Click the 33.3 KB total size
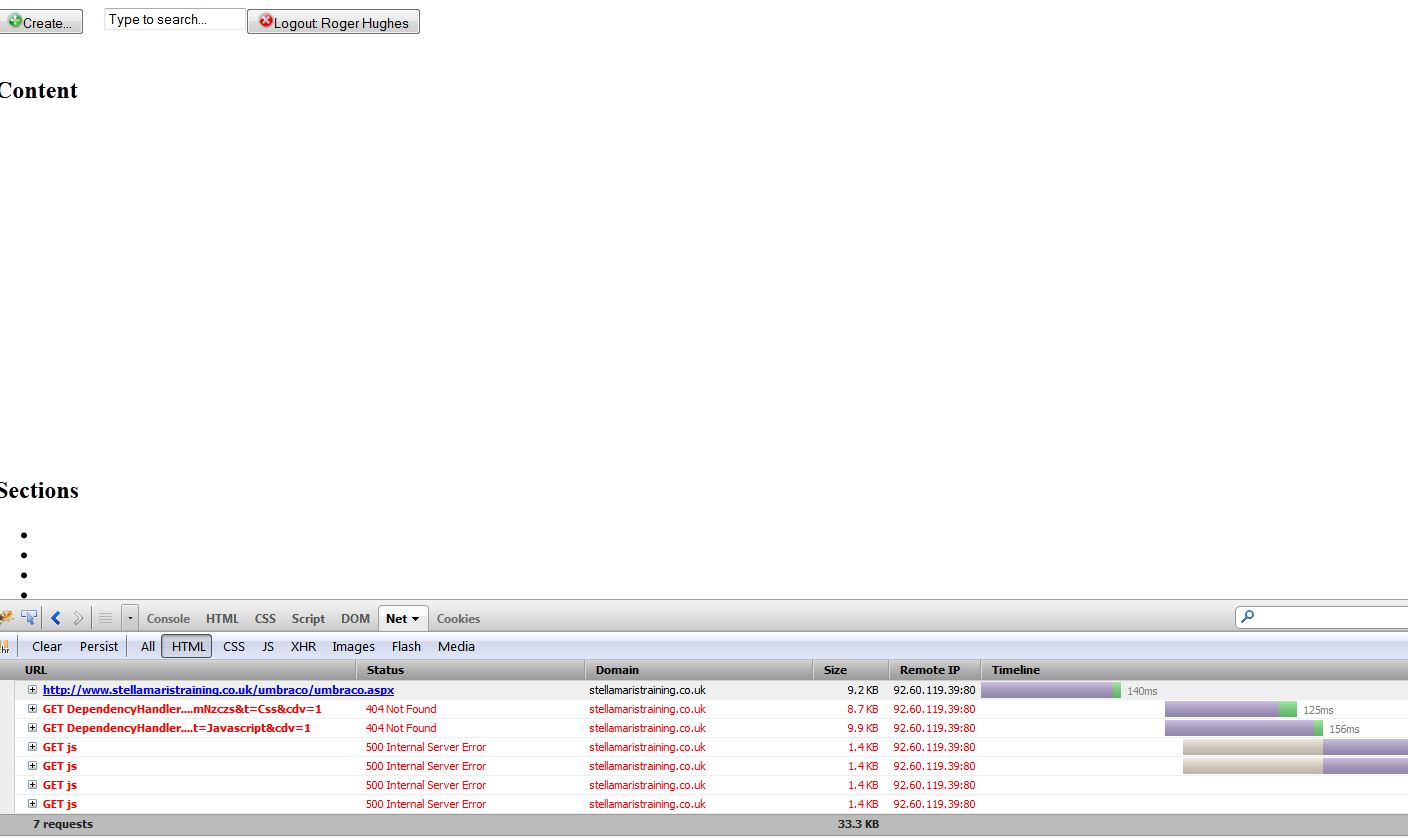This screenshot has width=1408, height=838. coord(858,824)
